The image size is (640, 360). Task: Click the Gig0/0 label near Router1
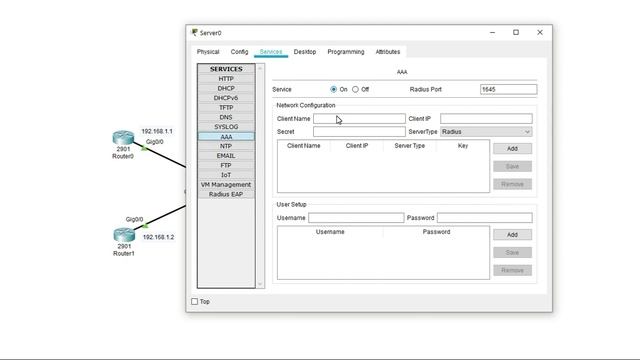point(135,220)
